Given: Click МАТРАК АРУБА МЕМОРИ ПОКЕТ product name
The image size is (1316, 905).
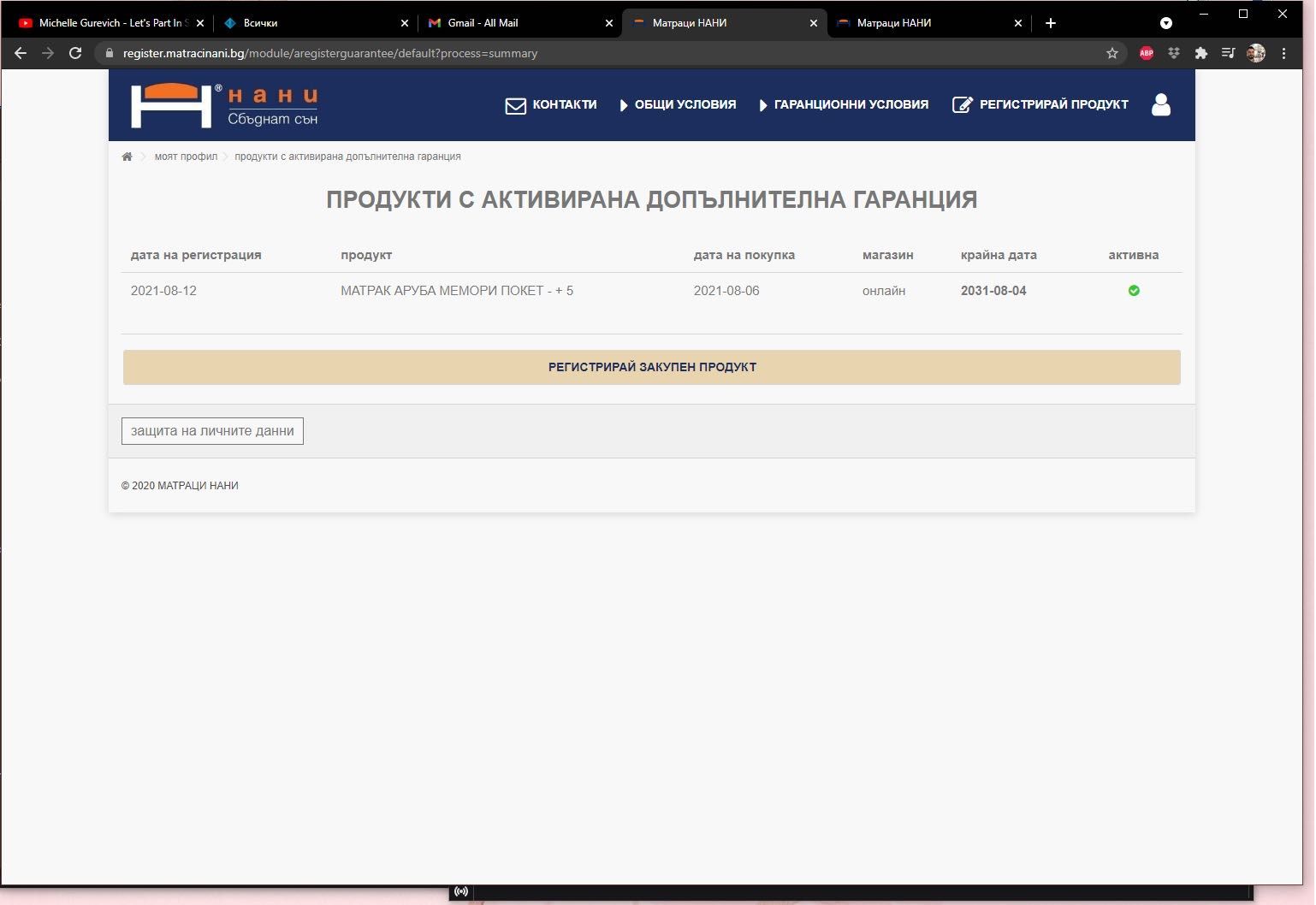Looking at the screenshot, I should (457, 291).
